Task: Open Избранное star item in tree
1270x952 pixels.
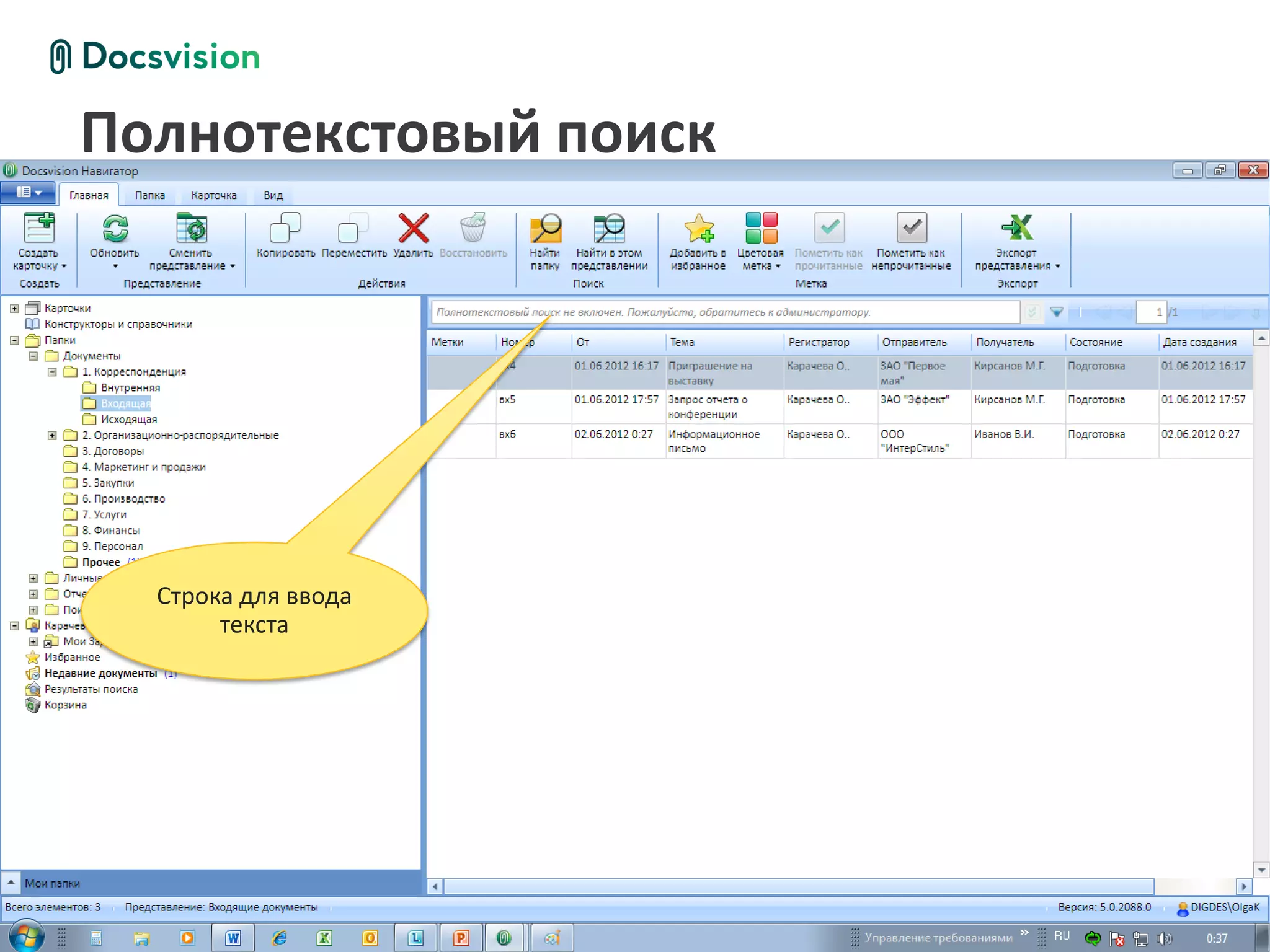Action: tap(72, 657)
